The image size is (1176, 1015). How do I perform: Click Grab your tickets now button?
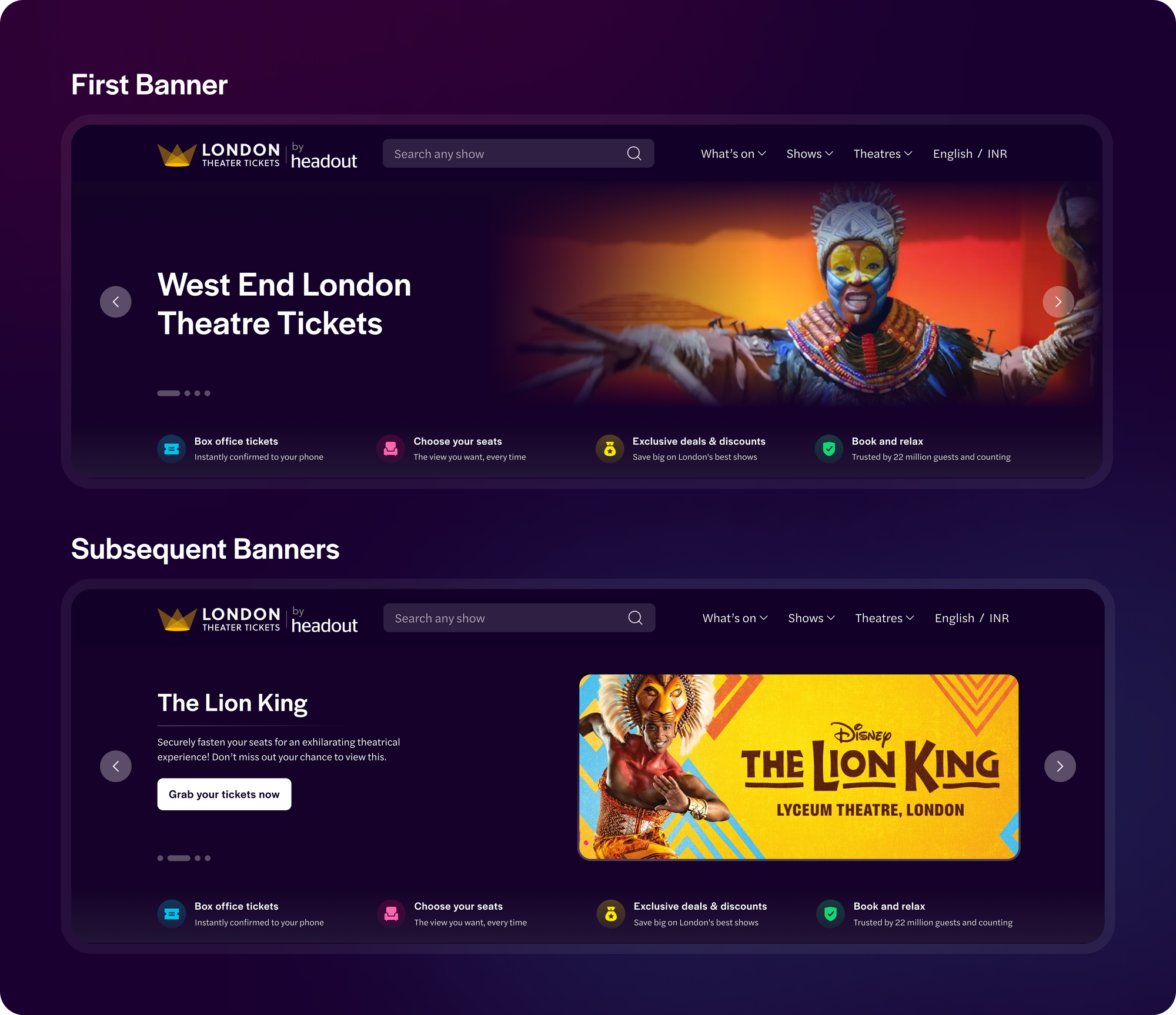(224, 794)
